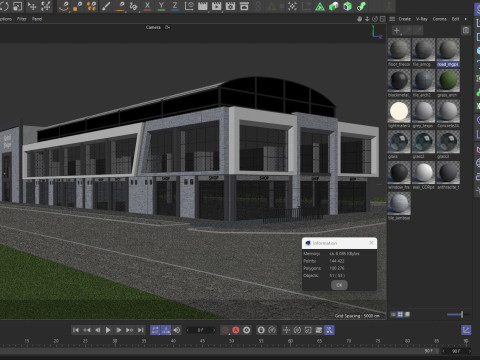Toggle position keyframe recording icon
The height and width of the screenshot is (360, 480).
click(286, 330)
